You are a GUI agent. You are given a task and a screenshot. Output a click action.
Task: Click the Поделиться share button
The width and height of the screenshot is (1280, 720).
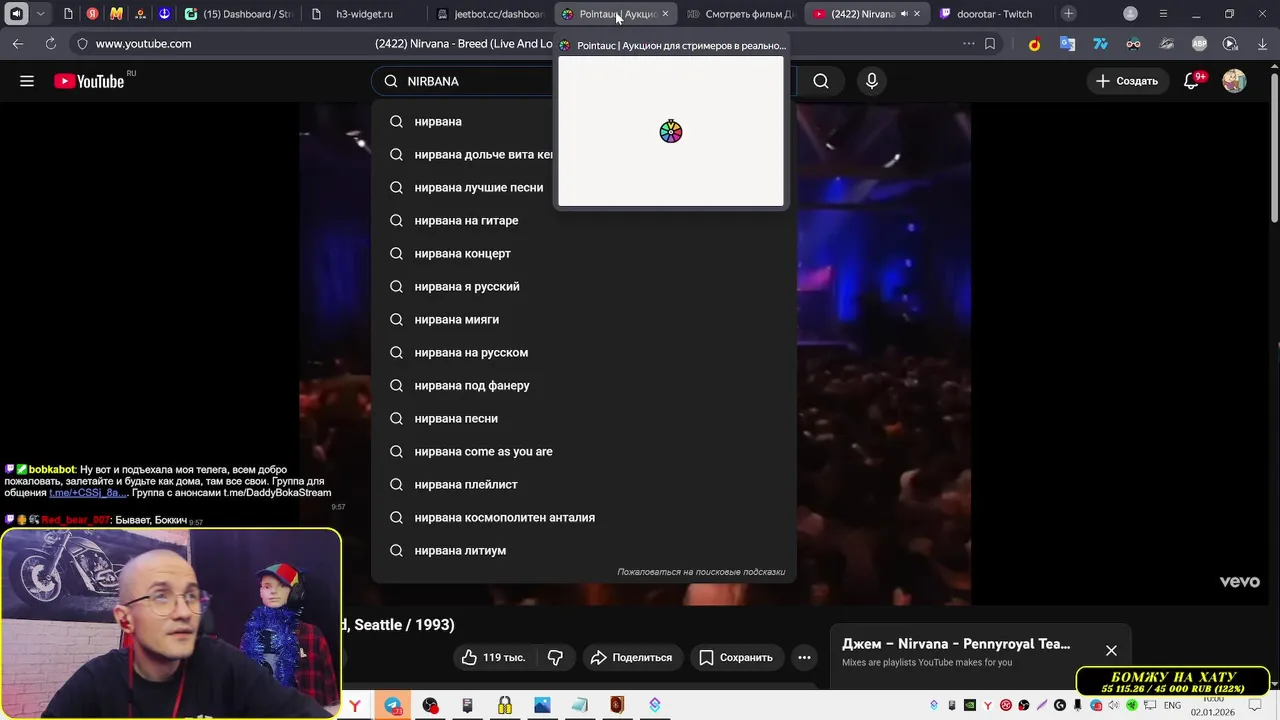pos(631,657)
